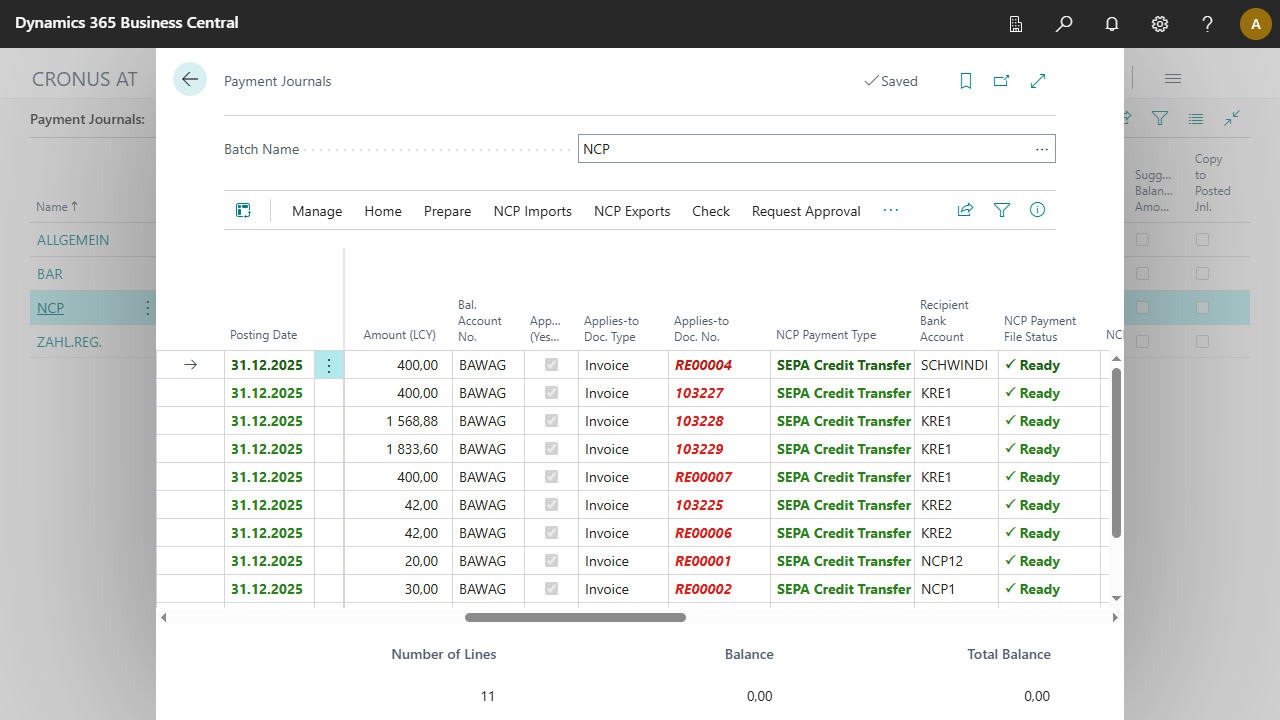This screenshot has height=720, width=1280.
Task: Select the NCP12 recipient bank cell
Action: coord(956,561)
